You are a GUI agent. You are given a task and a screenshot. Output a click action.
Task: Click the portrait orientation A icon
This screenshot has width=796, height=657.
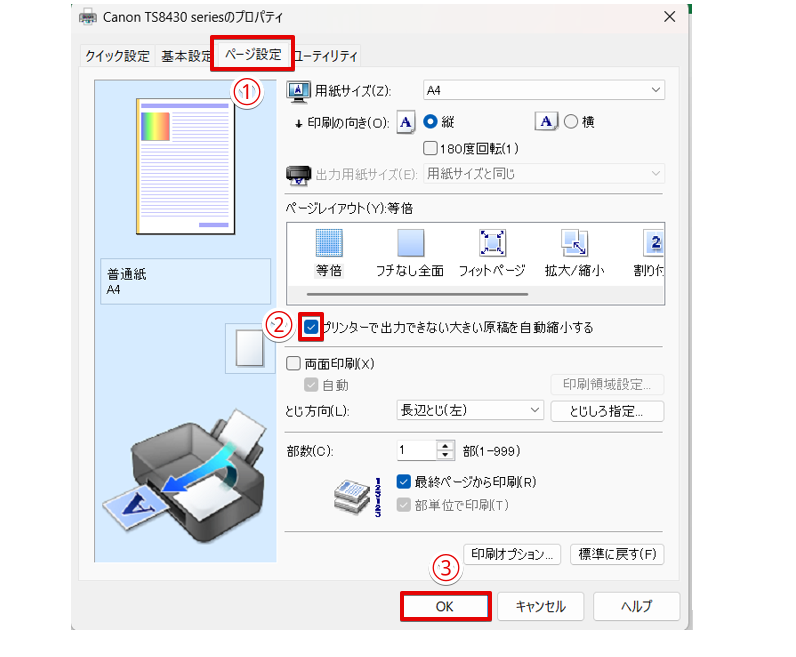point(406,122)
